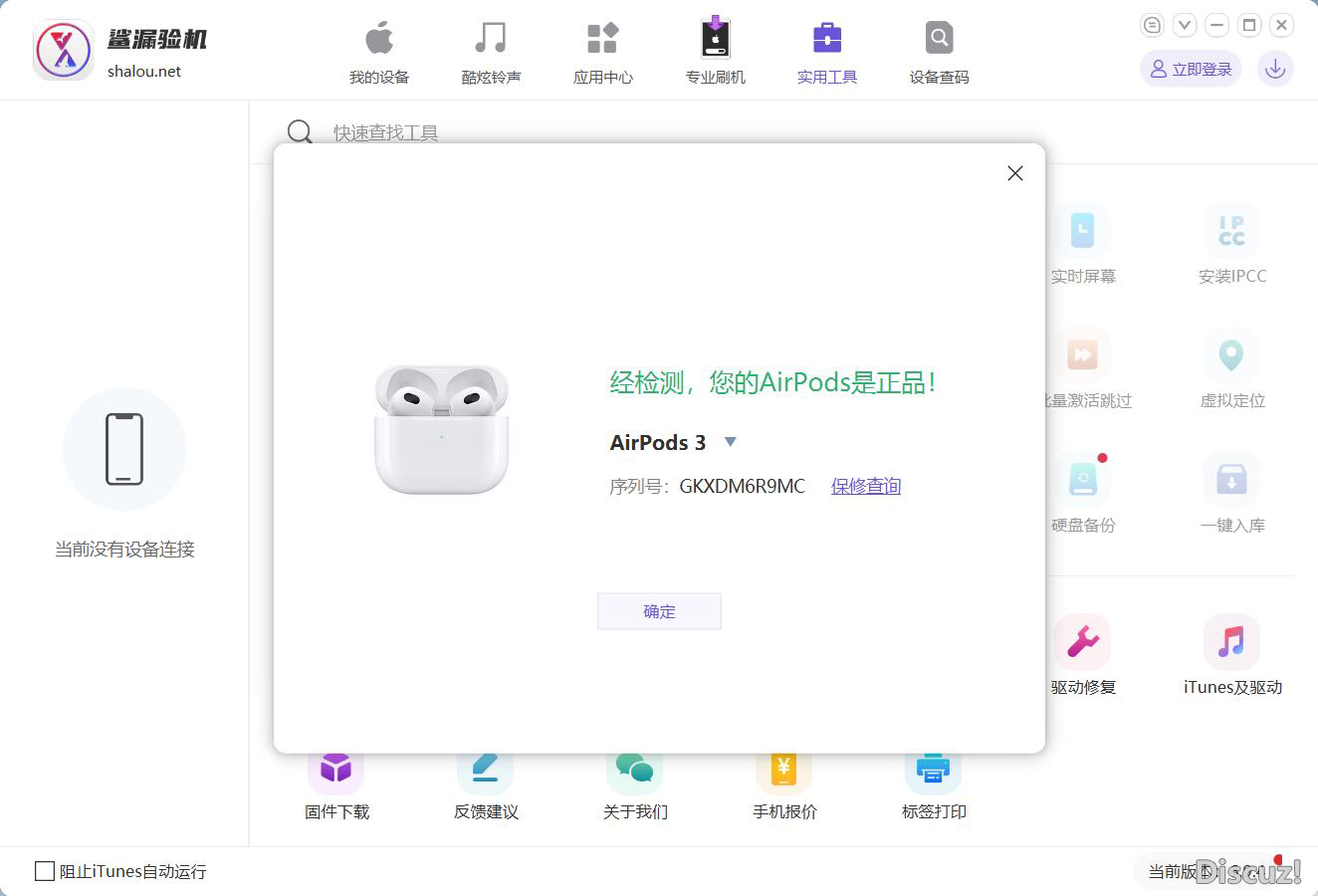The width and height of the screenshot is (1318, 896).
Task: Click the phone device placeholder icon
Action: coord(124,449)
